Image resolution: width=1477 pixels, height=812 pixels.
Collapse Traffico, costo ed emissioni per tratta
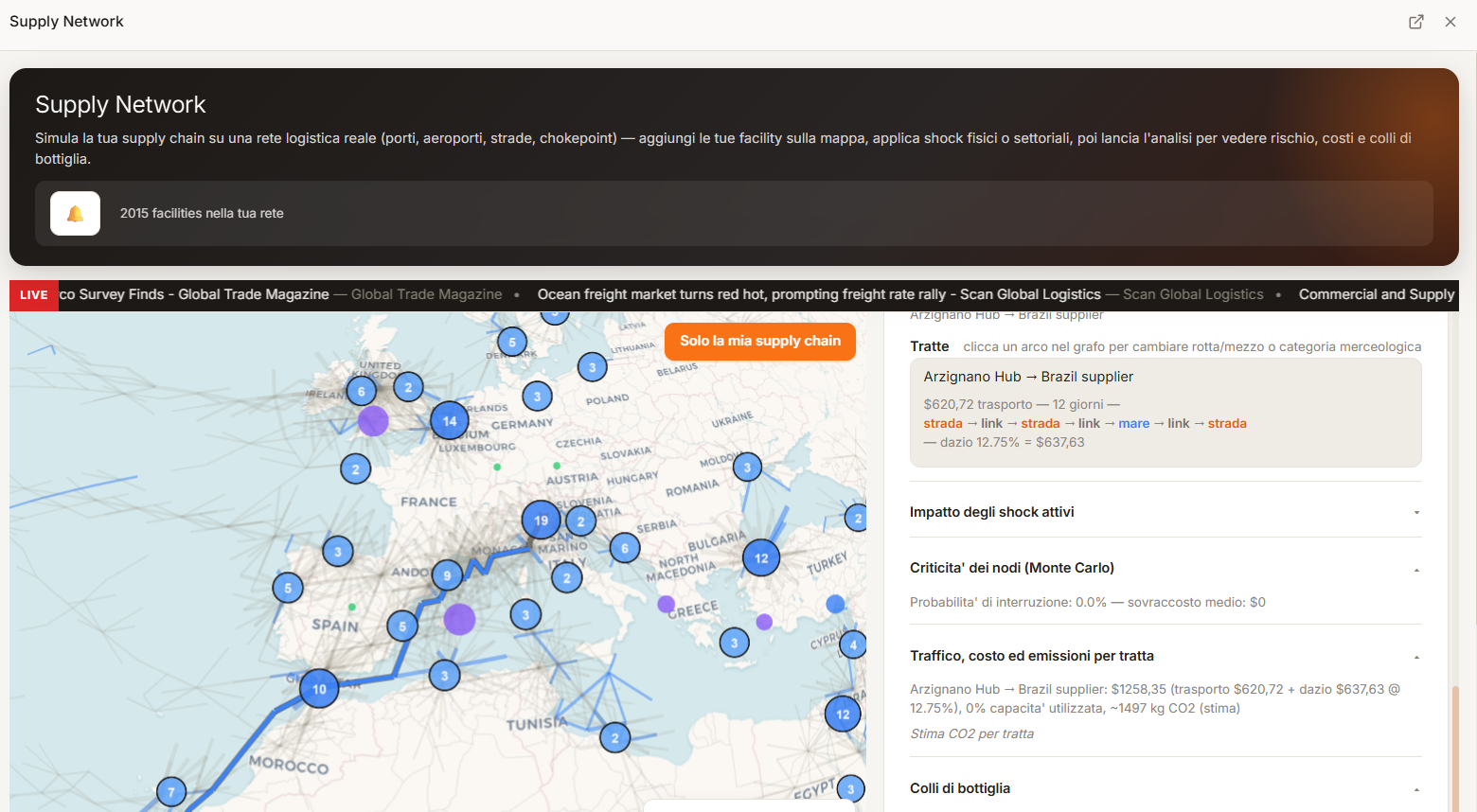tap(1166, 656)
